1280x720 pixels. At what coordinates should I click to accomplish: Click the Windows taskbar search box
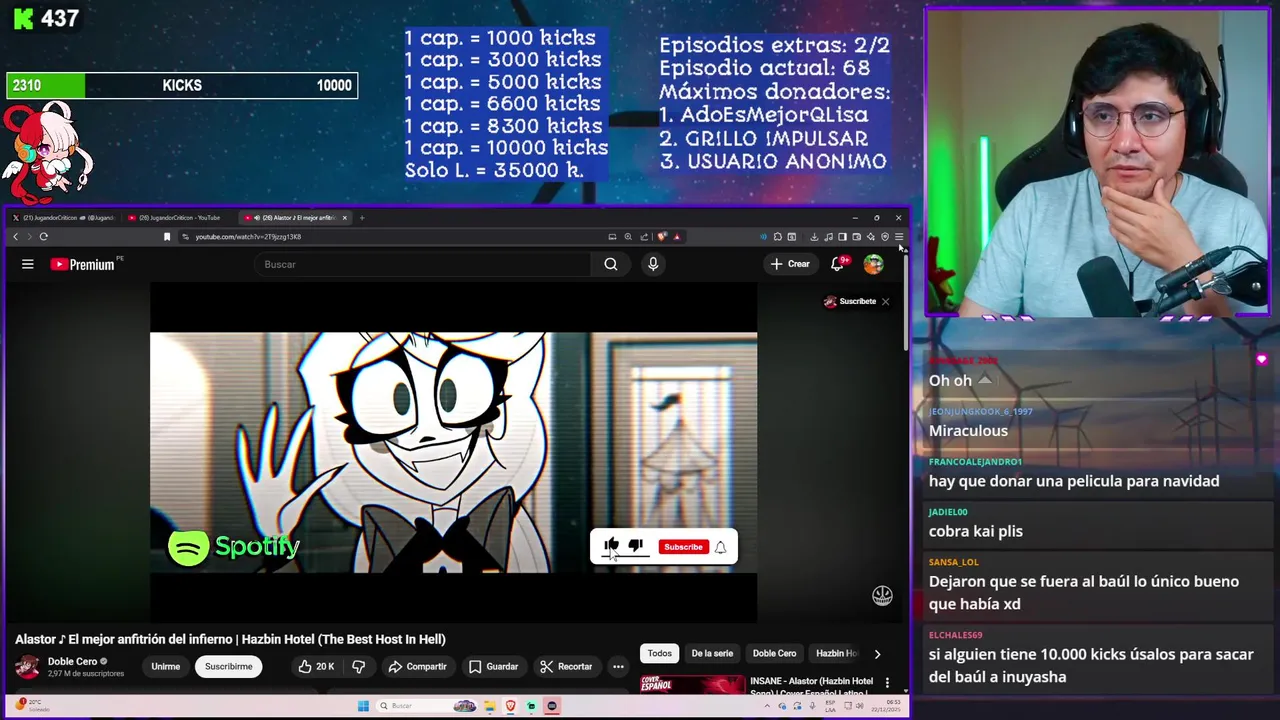click(427, 706)
